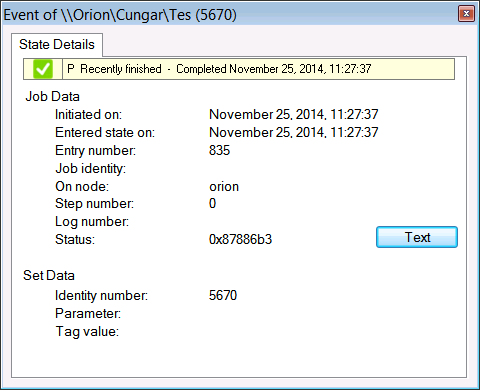The width and height of the screenshot is (480, 390).
Task: Select the Entered state on date value
Action: (294, 133)
